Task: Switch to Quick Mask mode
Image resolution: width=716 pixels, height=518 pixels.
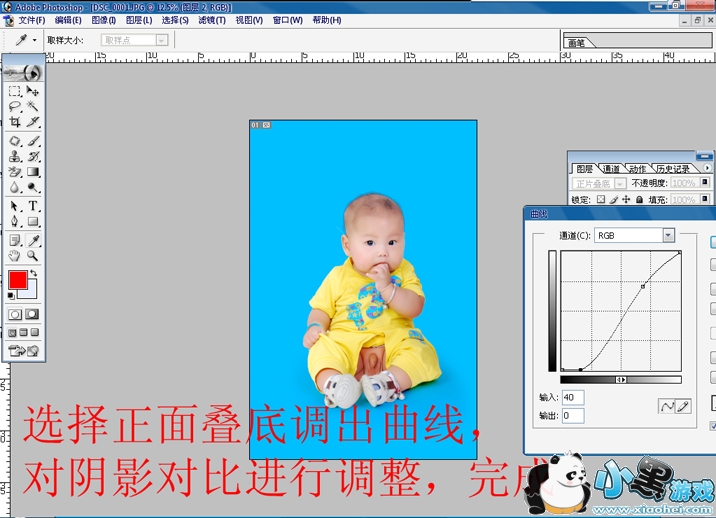Action: pos(32,314)
